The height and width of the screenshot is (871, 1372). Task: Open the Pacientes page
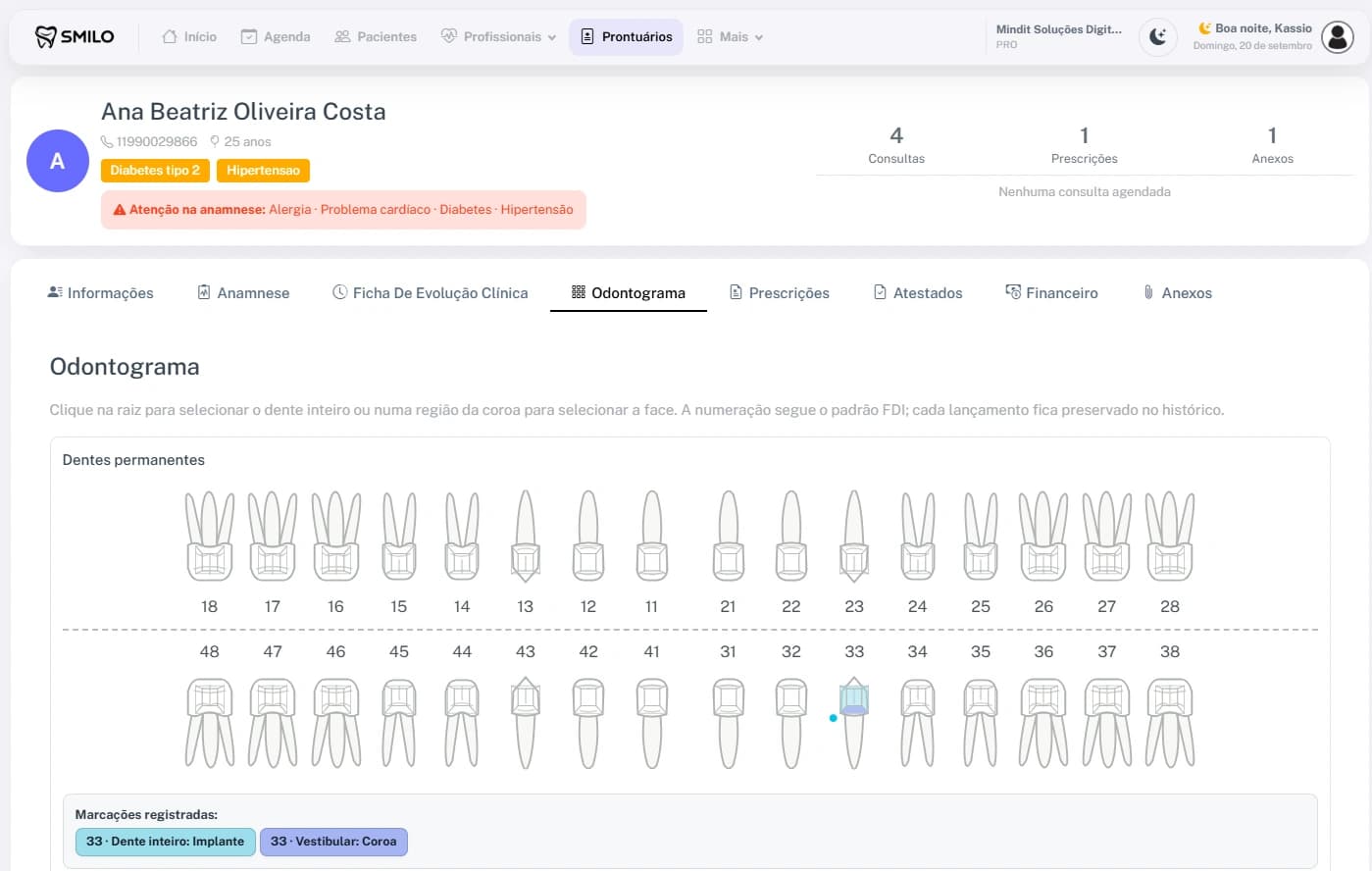tap(376, 37)
